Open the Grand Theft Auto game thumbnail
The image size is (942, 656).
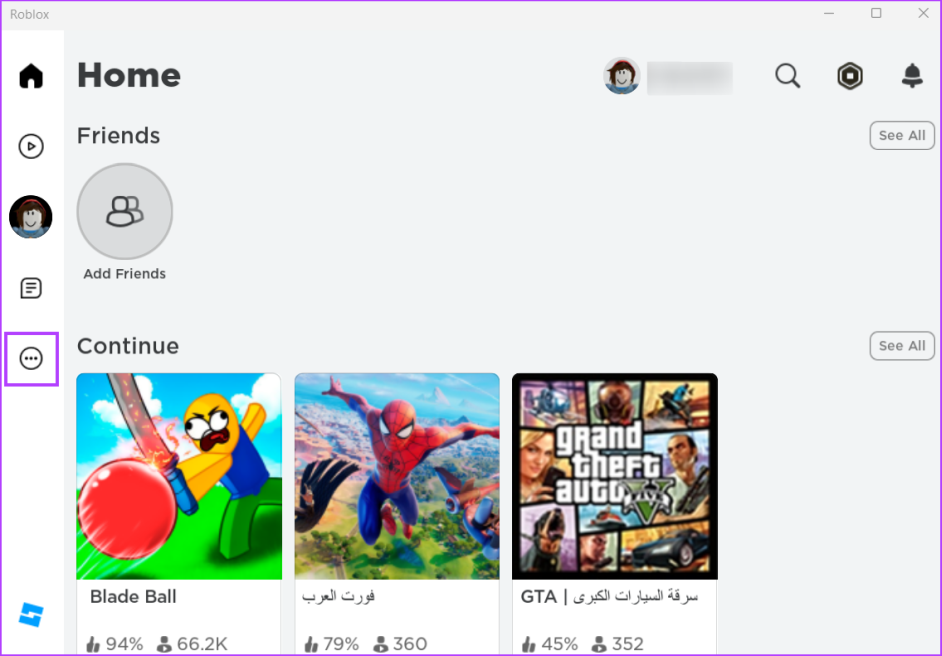tap(614, 476)
